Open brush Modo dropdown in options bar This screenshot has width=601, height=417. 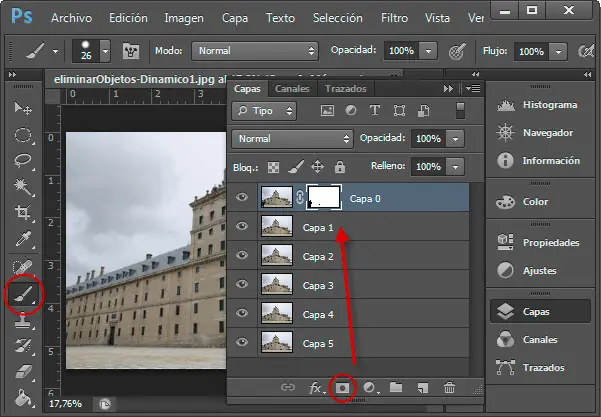pos(255,50)
